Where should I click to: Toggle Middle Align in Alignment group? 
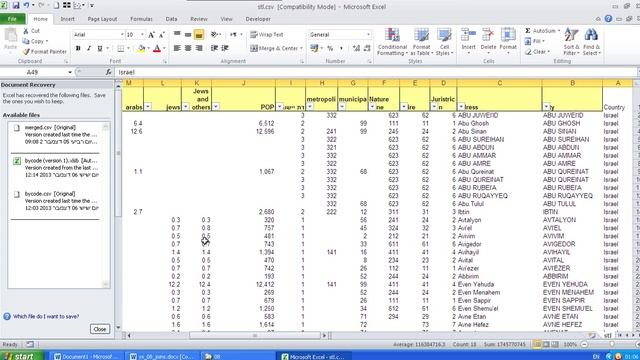click(x=188, y=35)
